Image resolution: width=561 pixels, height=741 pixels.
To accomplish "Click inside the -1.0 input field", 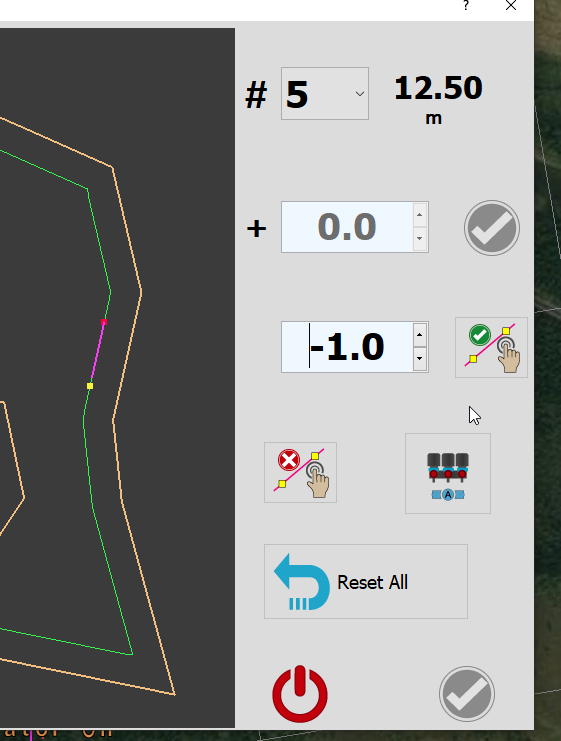I will coord(347,347).
